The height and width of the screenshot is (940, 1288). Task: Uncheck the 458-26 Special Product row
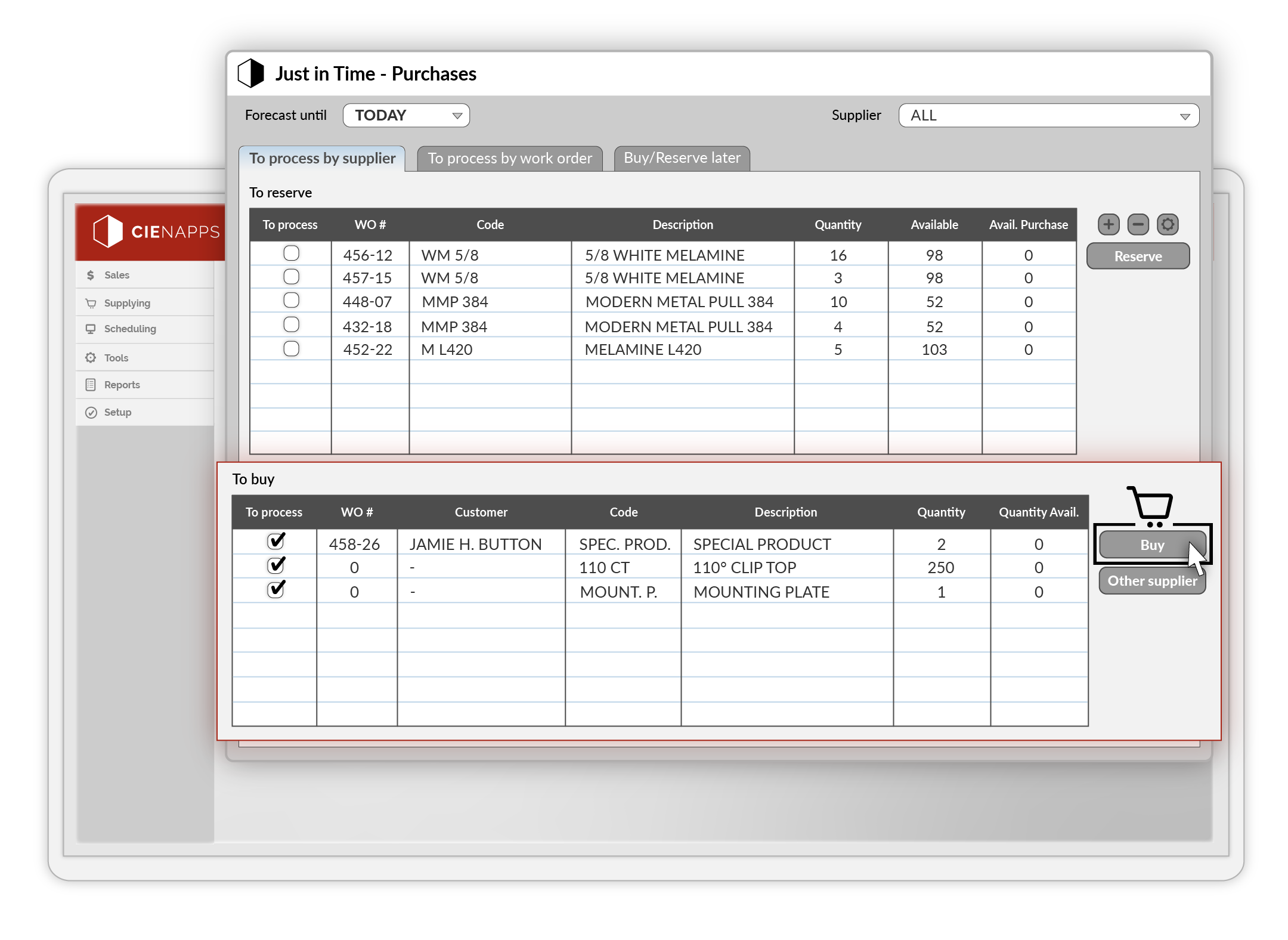point(275,542)
